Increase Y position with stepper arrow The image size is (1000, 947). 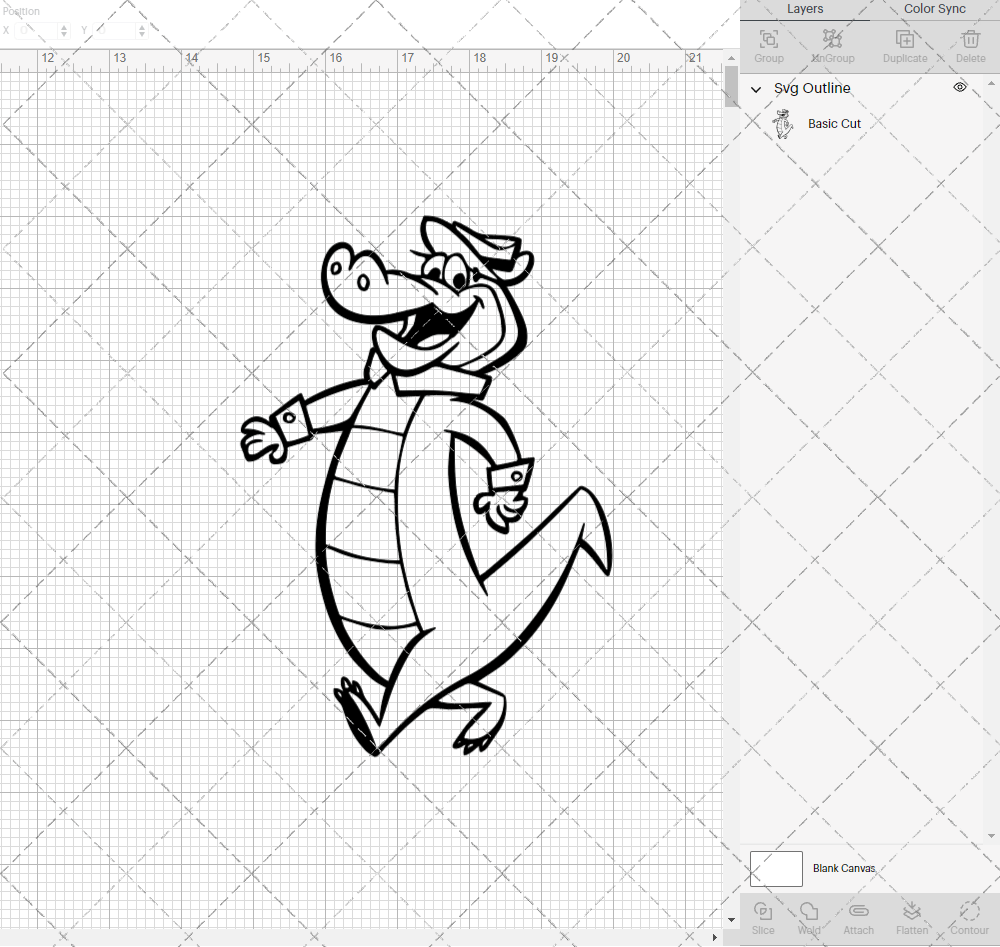click(141, 26)
